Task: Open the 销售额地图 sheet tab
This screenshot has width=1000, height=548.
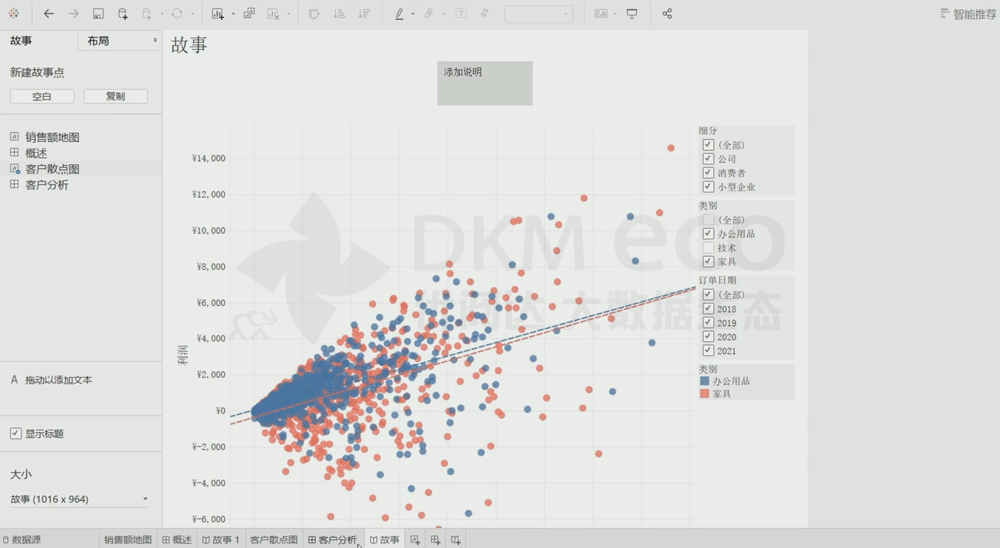Action: coord(127,540)
